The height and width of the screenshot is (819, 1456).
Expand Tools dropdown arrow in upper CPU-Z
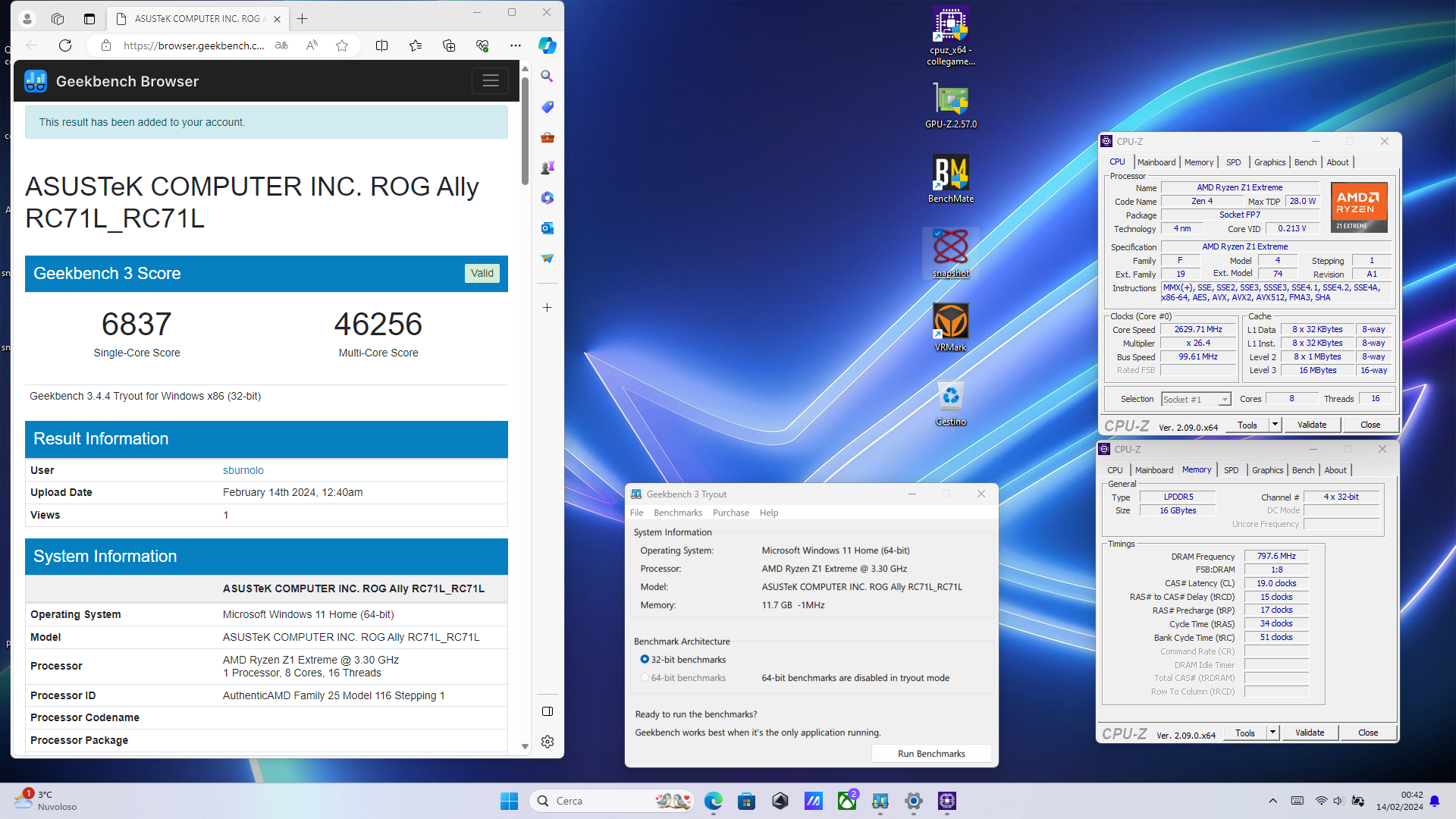[1276, 425]
